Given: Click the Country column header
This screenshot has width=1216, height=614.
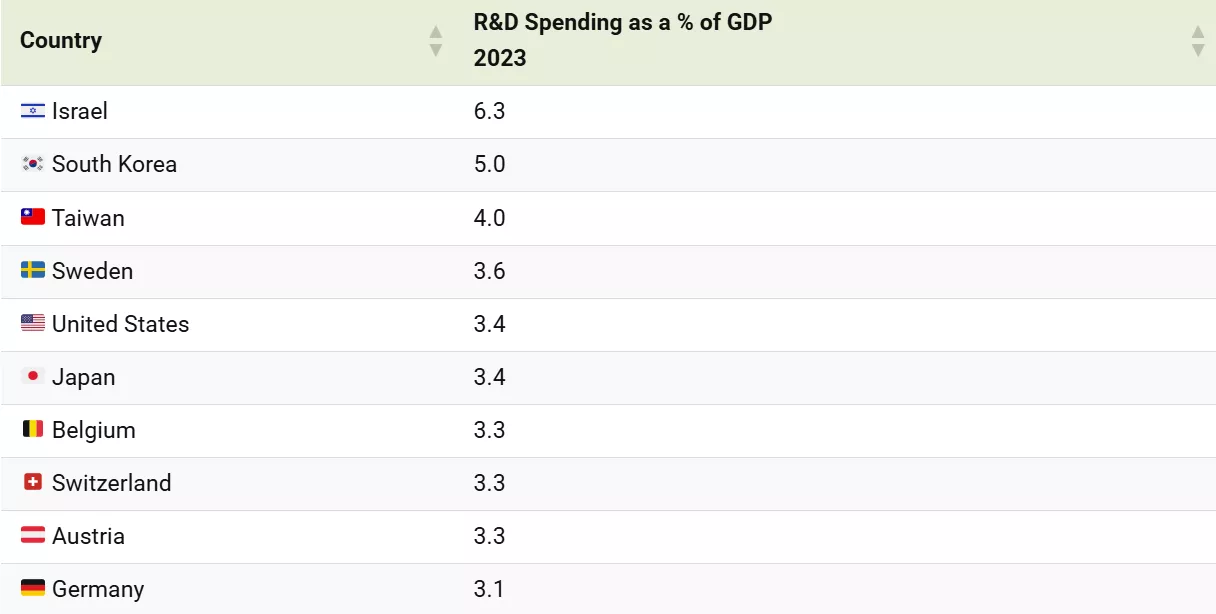Looking at the screenshot, I should (x=60, y=40).
